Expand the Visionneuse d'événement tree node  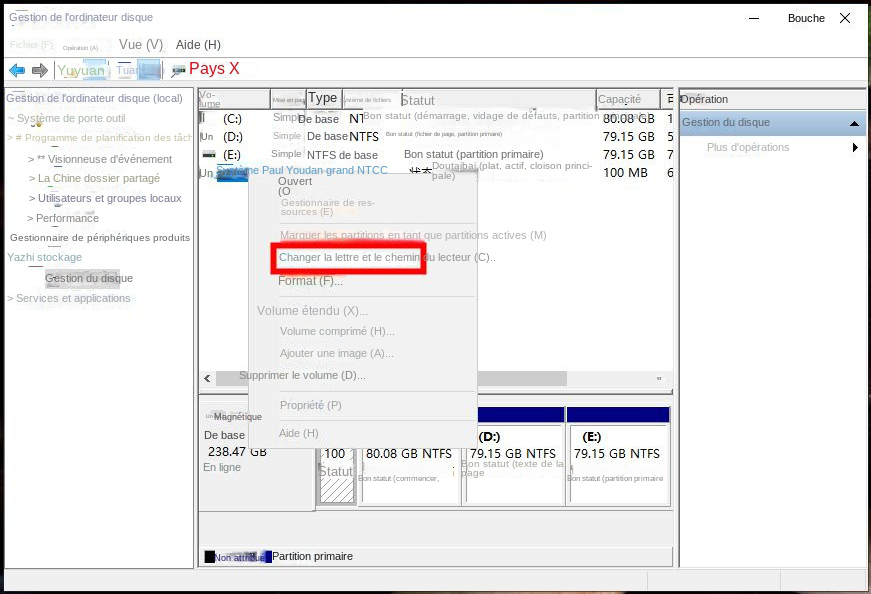point(32,158)
